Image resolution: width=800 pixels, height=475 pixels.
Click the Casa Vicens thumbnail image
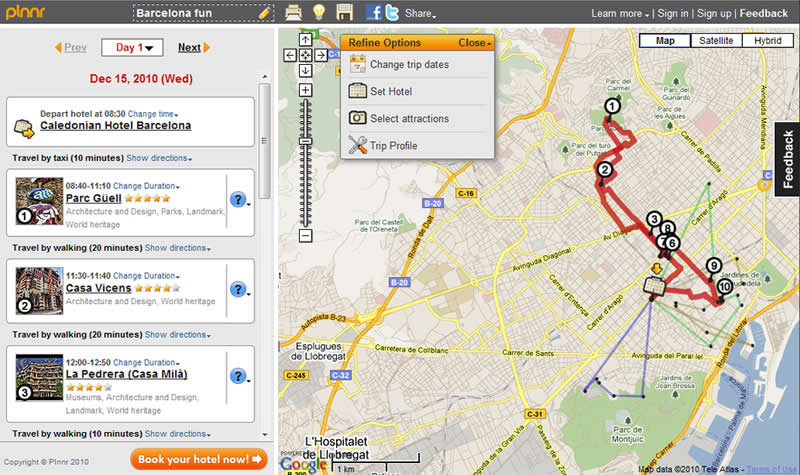point(39,291)
